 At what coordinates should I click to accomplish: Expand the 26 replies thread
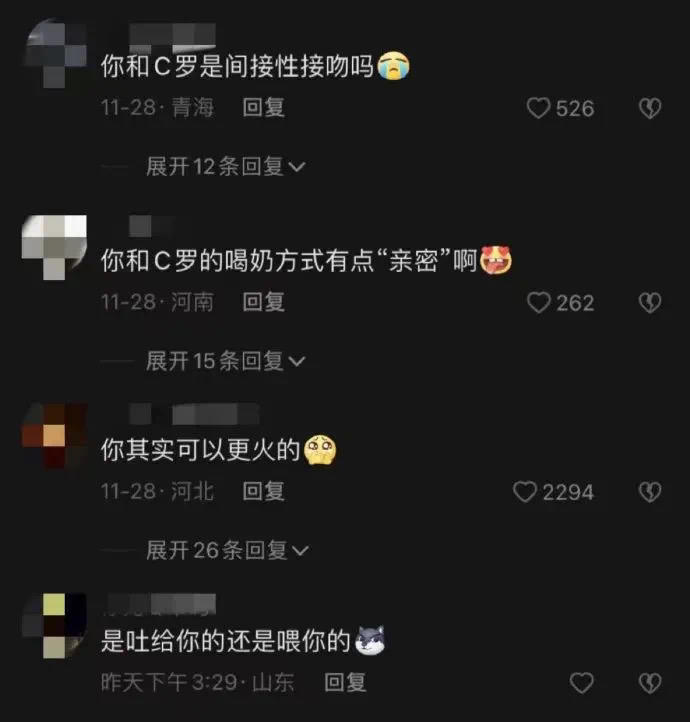click(x=227, y=550)
